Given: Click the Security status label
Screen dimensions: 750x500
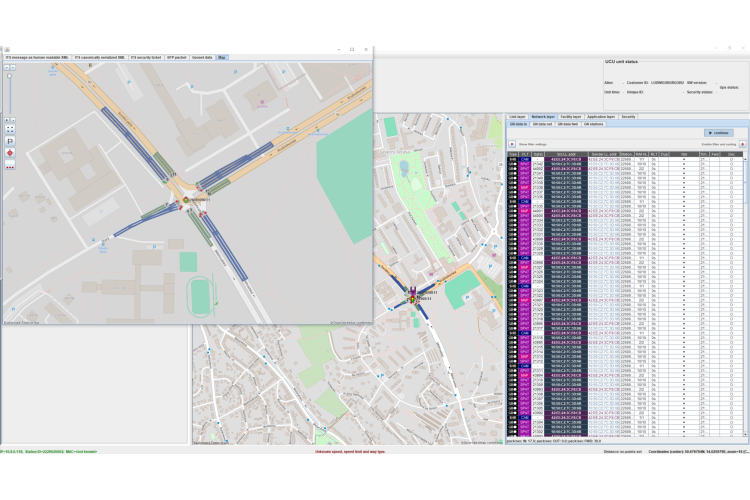Looking at the screenshot, I should 700,92.
